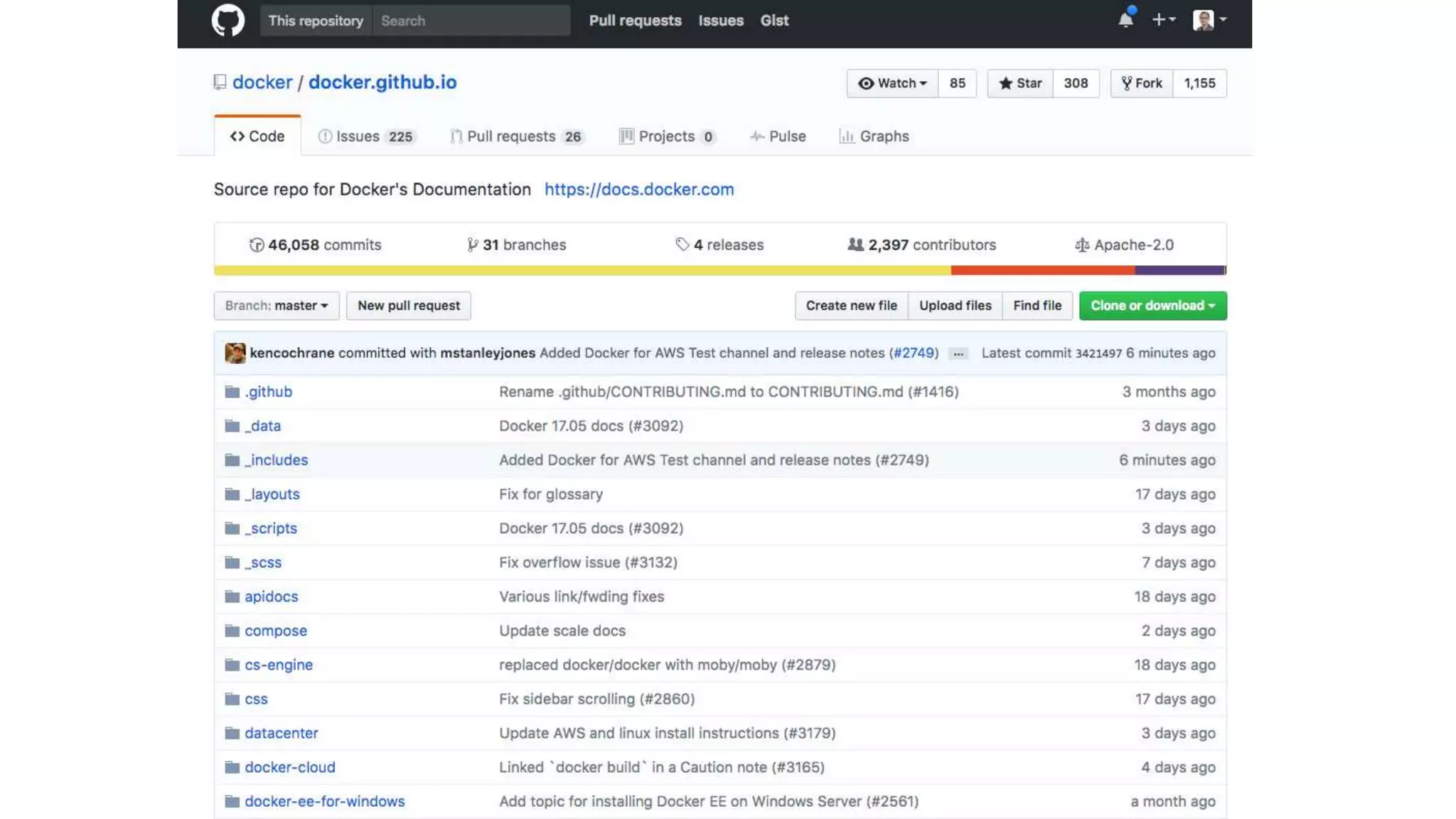Click the commits history clock icon
Screen dimensions: 1456x819
(257, 245)
